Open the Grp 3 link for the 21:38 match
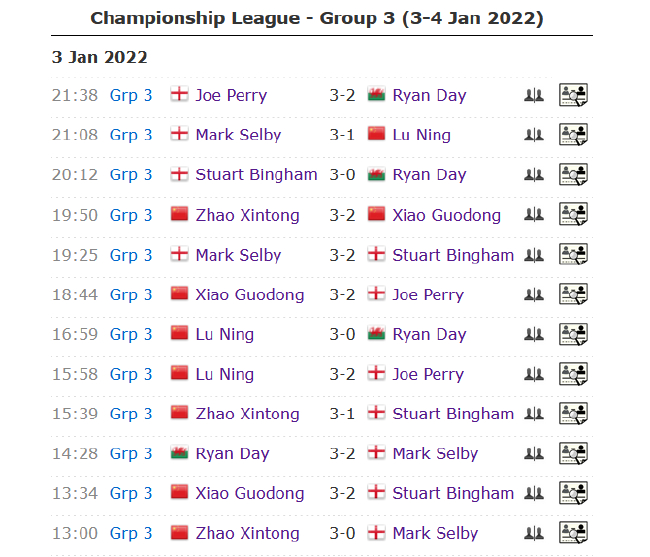Image resolution: width=650 pixels, height=557 pixels. pyautogui.click(x=131, y=95)
